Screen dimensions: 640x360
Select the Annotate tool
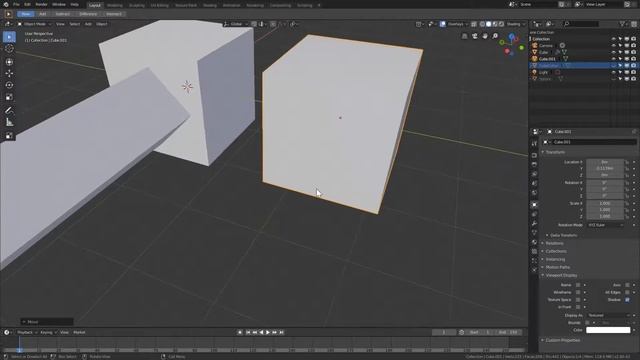point(9,110)
